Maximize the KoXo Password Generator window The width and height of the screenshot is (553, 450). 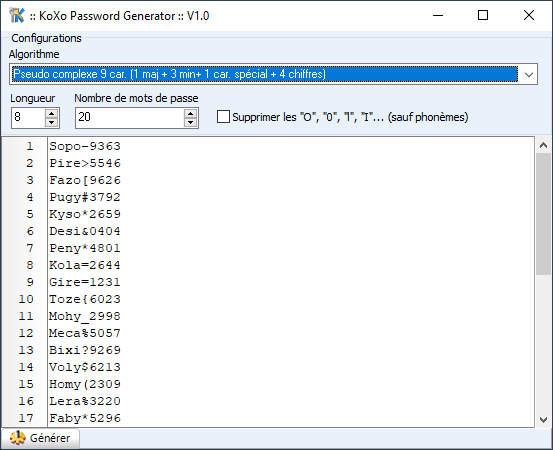[x=483, y=15]
